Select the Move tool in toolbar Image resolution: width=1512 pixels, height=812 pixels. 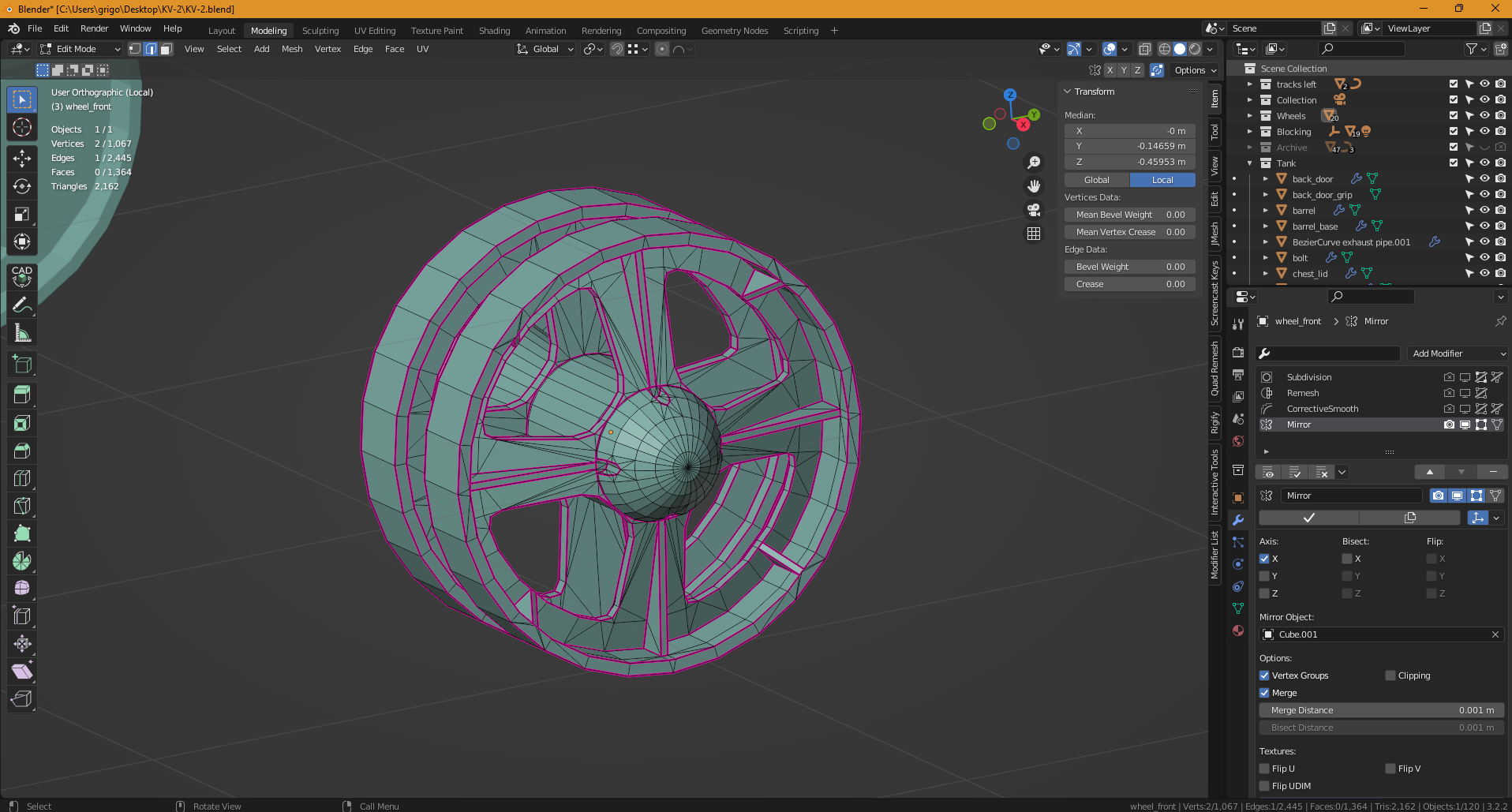(22, 159)
